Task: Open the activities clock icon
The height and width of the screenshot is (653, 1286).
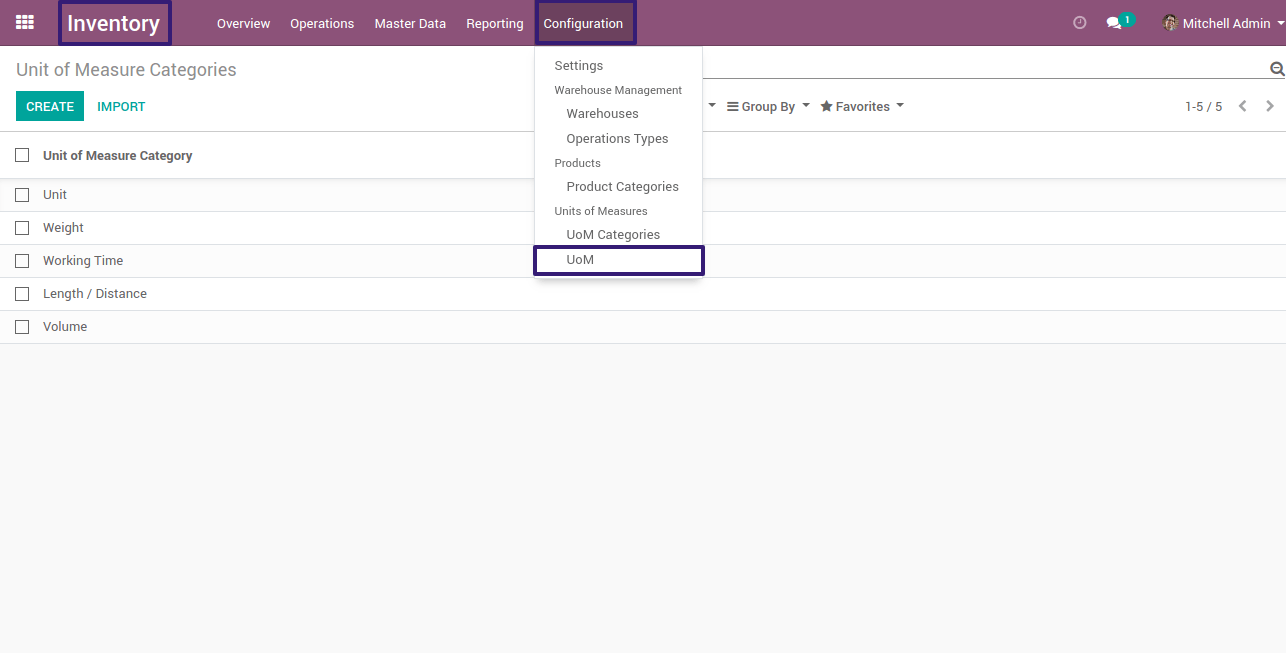Action: (x=1079, y=23)
